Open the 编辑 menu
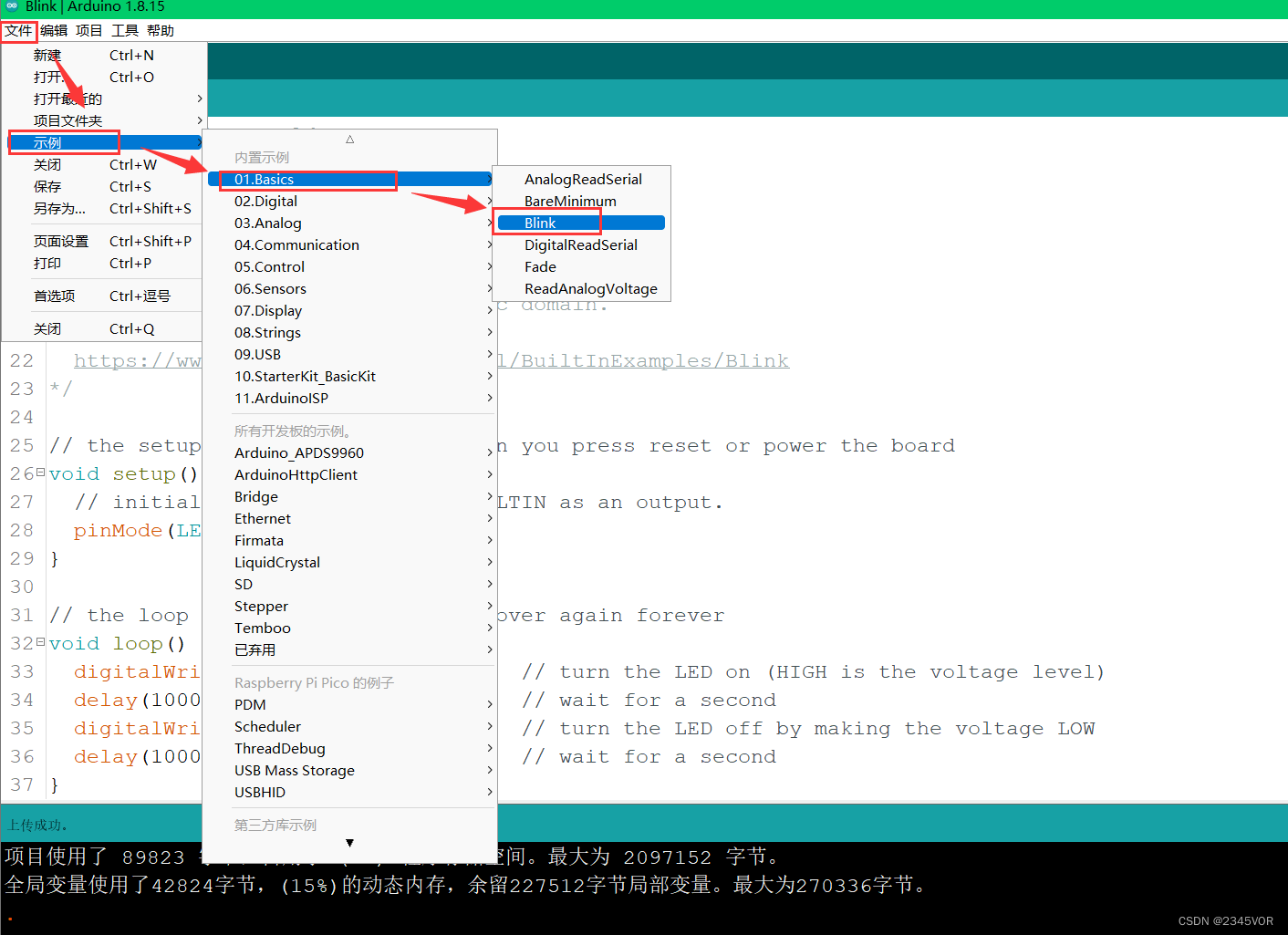The width and height of the screenshot is (1288, 935). point(54,30)
